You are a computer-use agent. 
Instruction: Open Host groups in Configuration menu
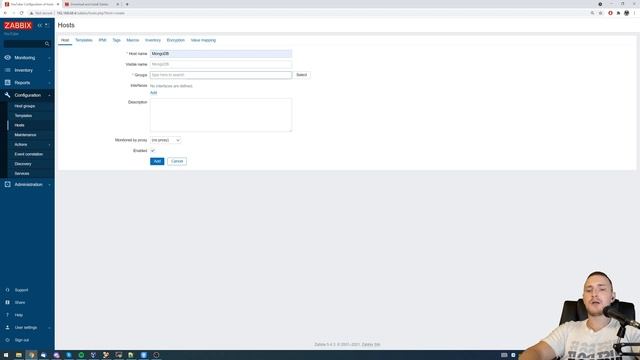tap(24, 106)
